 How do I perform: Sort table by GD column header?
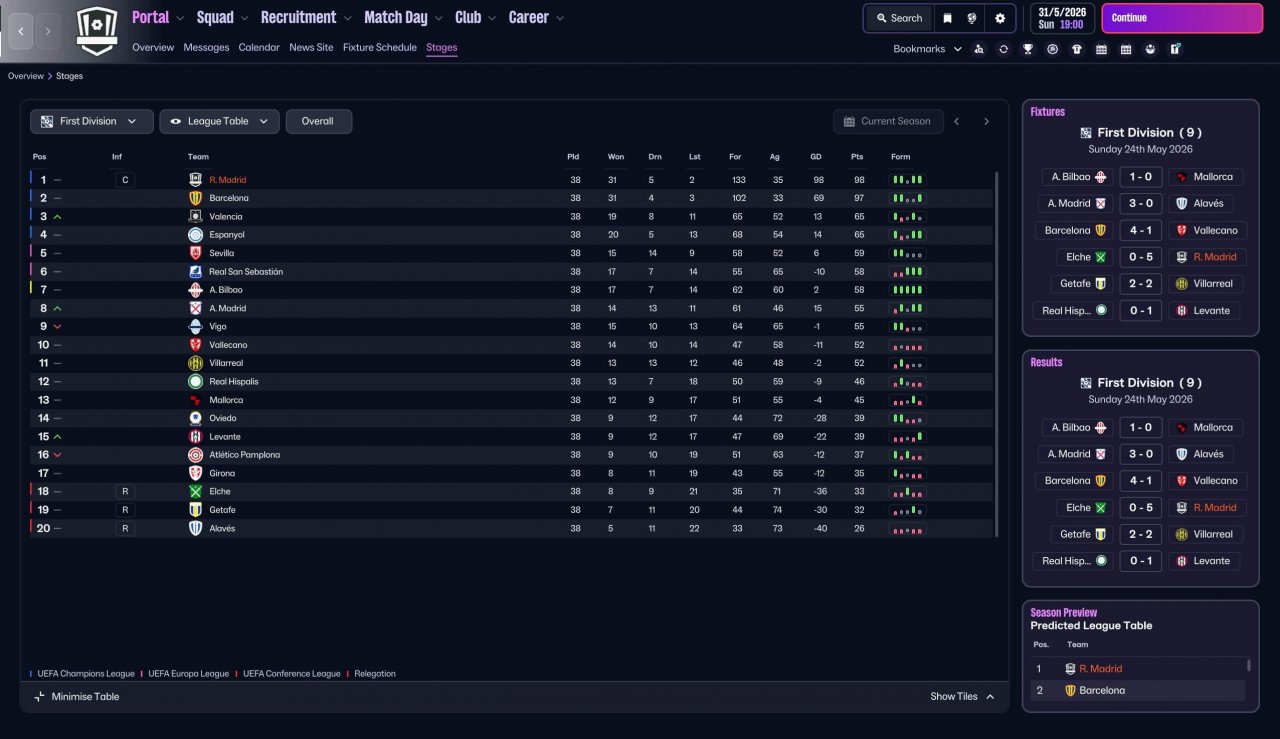[816, 156]
